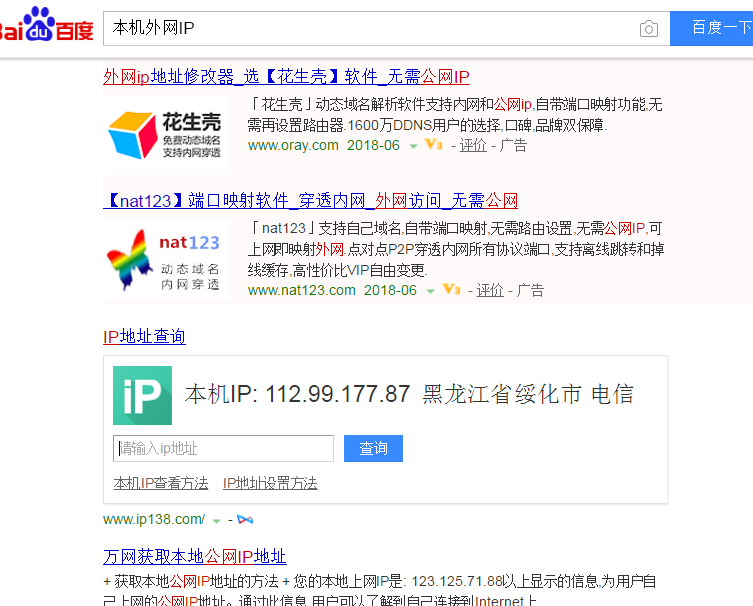The height and width of the screenshot is (606, 753).
Task: Open the IP地址设置方法 link
Action: (x=270, y=483)
